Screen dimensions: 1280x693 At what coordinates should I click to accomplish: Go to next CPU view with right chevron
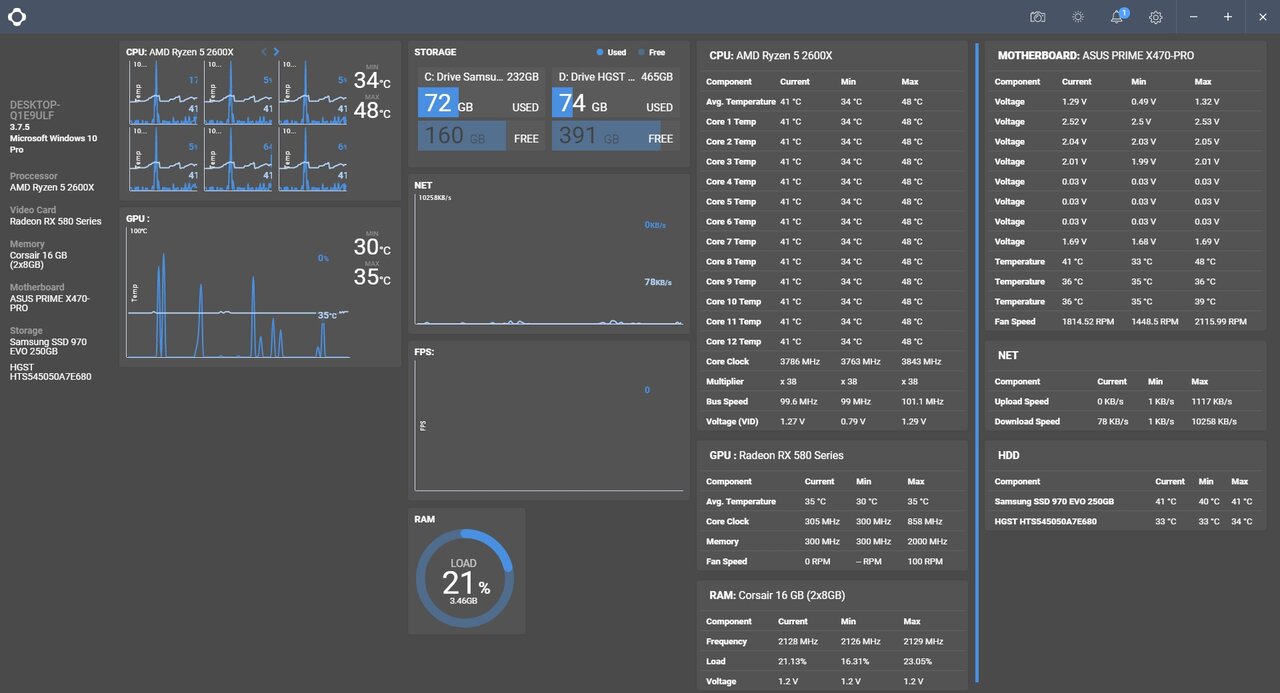pyautogui.click(x=276, y=52)
